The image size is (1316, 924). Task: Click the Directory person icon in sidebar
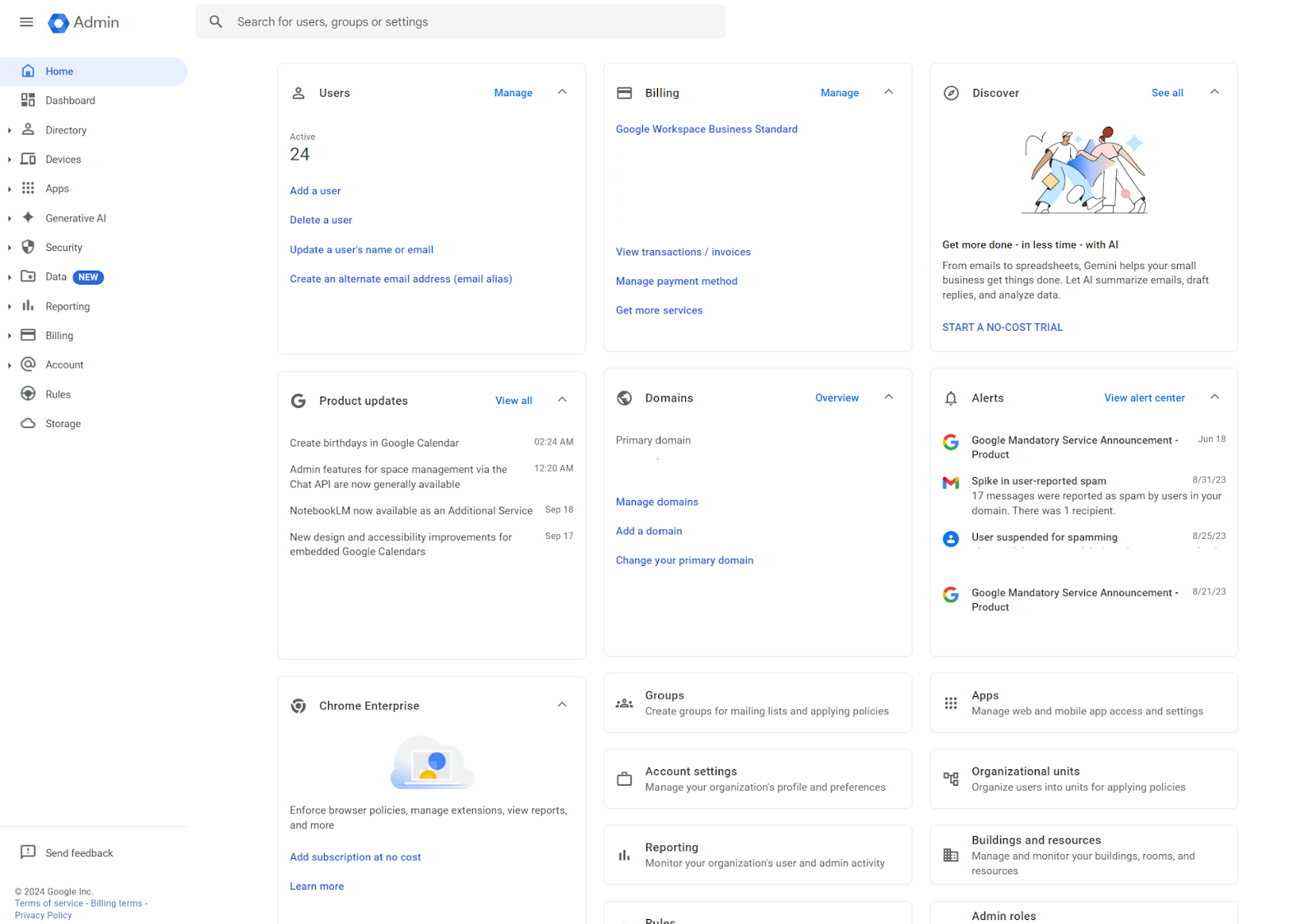coord(28,129)
